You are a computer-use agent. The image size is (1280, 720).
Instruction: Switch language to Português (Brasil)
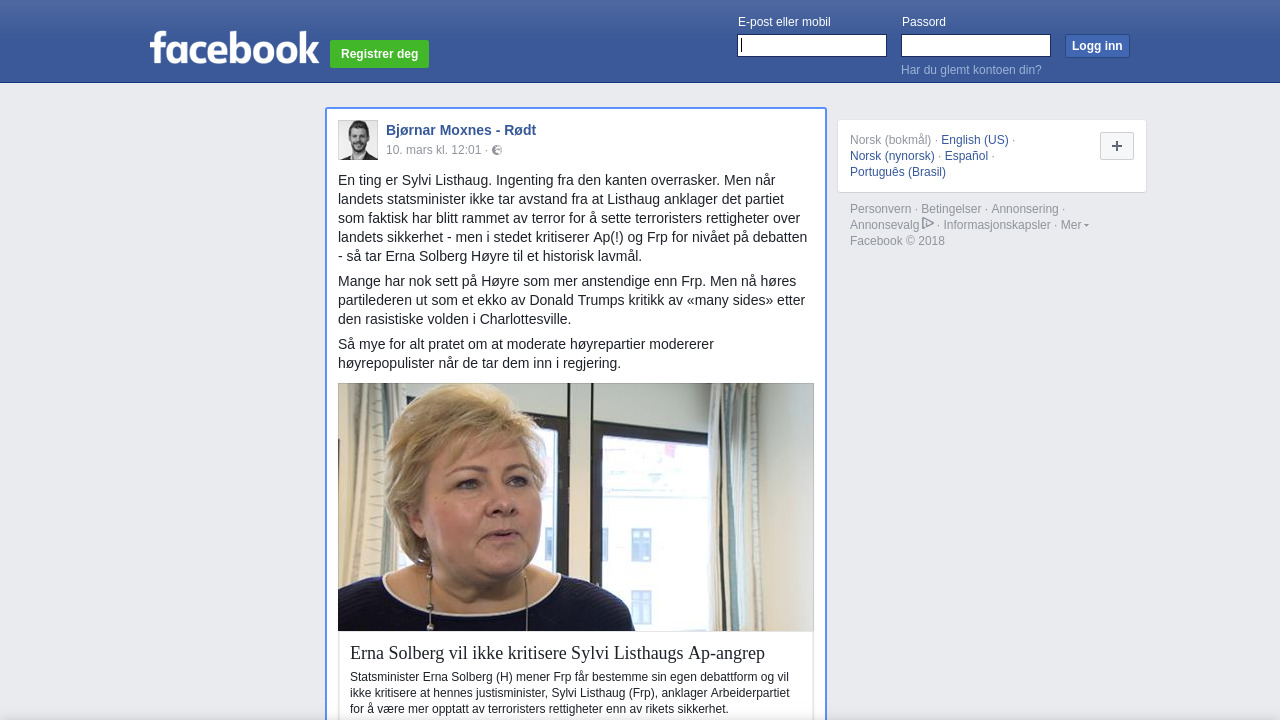(x=898, y=172)
